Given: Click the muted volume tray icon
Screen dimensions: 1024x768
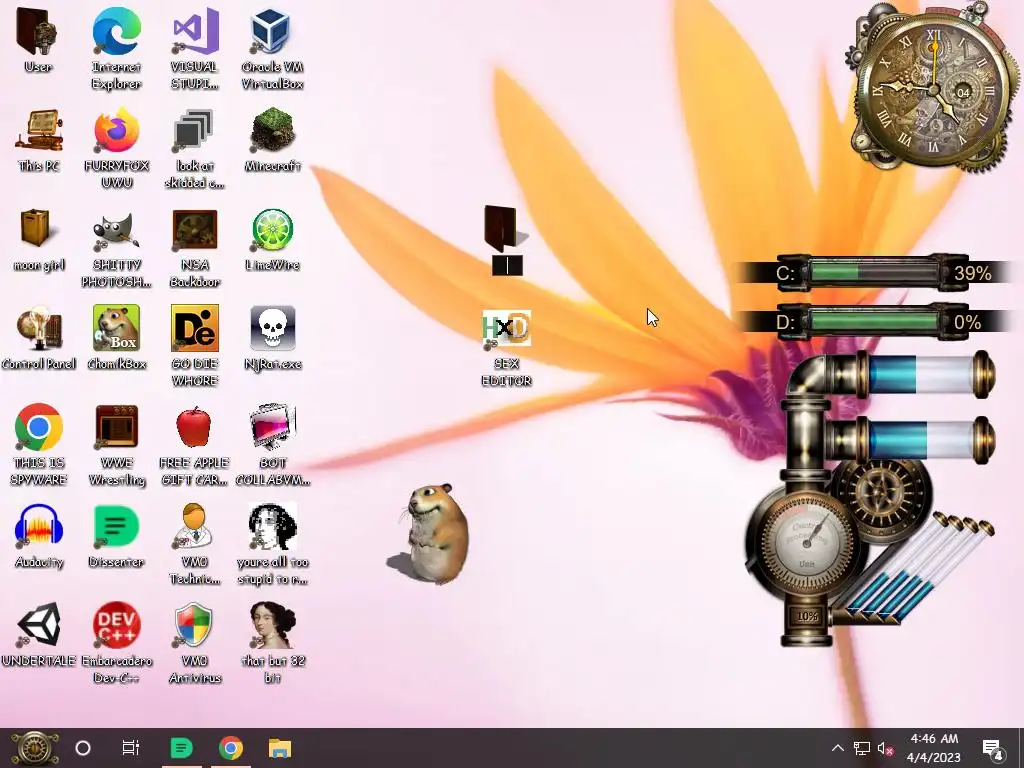Looking at the screenshot, I should (x=886, y=748).
